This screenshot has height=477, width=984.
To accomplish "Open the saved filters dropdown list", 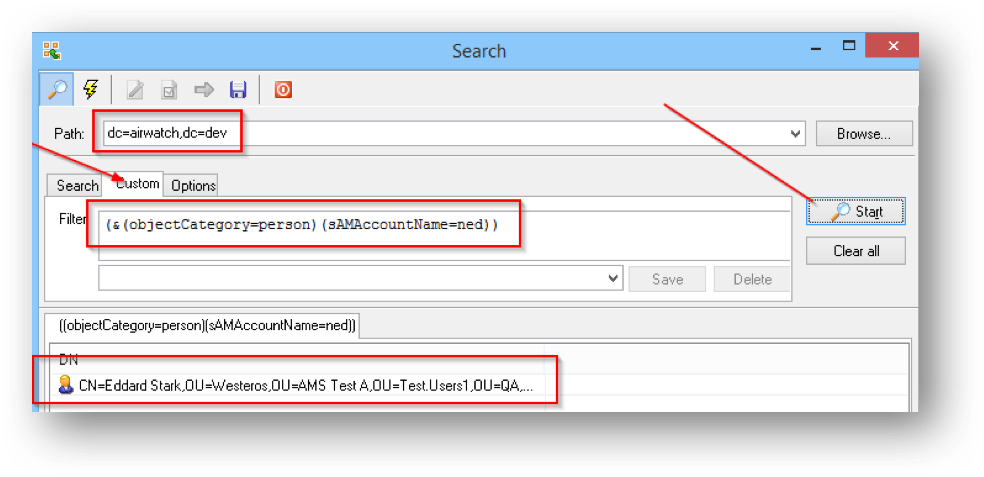I will coord(614,279).
